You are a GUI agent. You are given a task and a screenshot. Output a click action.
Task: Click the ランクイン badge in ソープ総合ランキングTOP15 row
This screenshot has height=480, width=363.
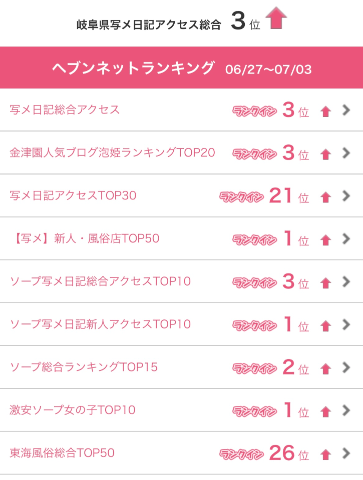[255, 368]
